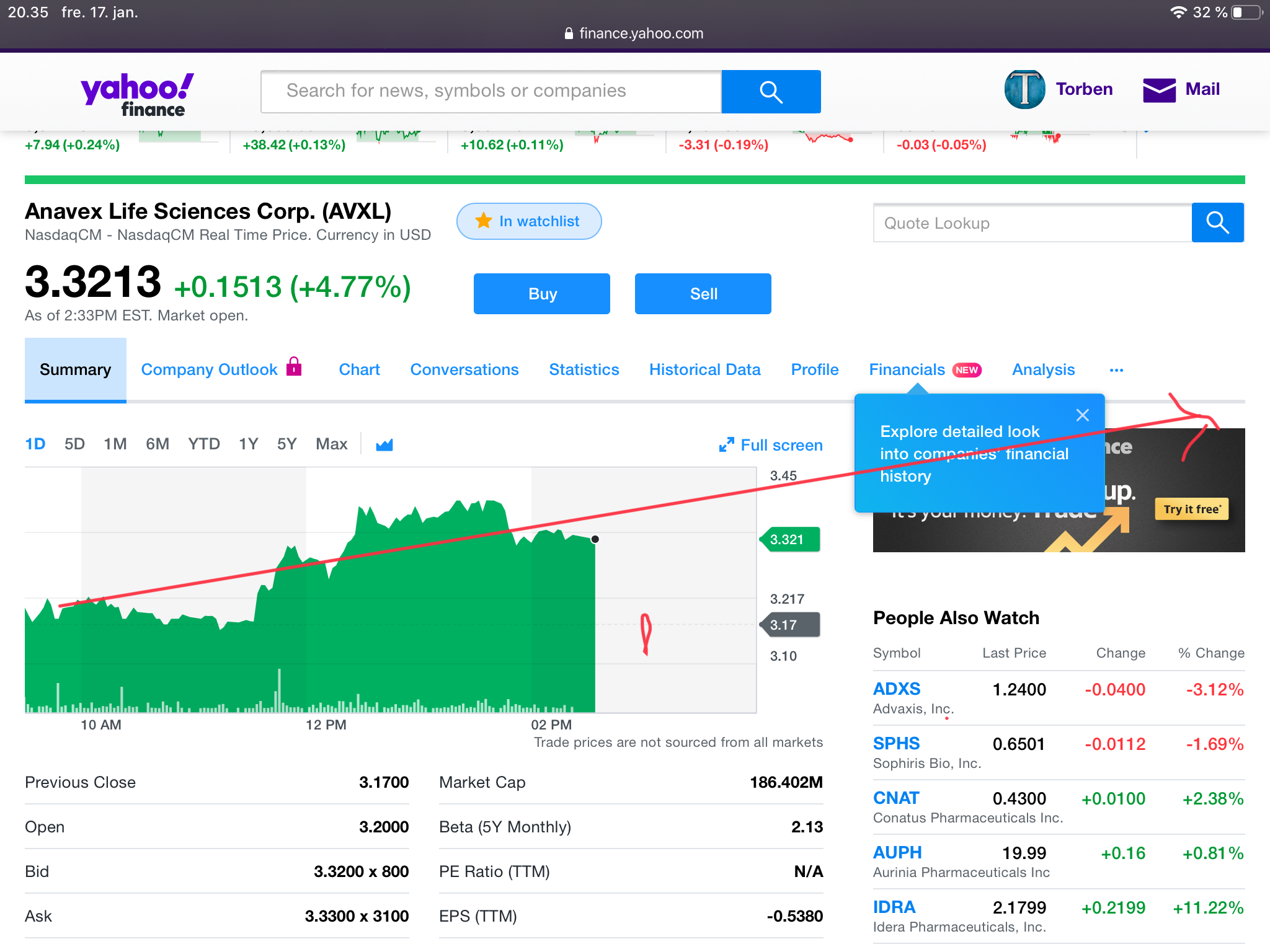This screenshot has width=1270, height=952.
Task: Click the blue search magnifier button
Action: 771,92
